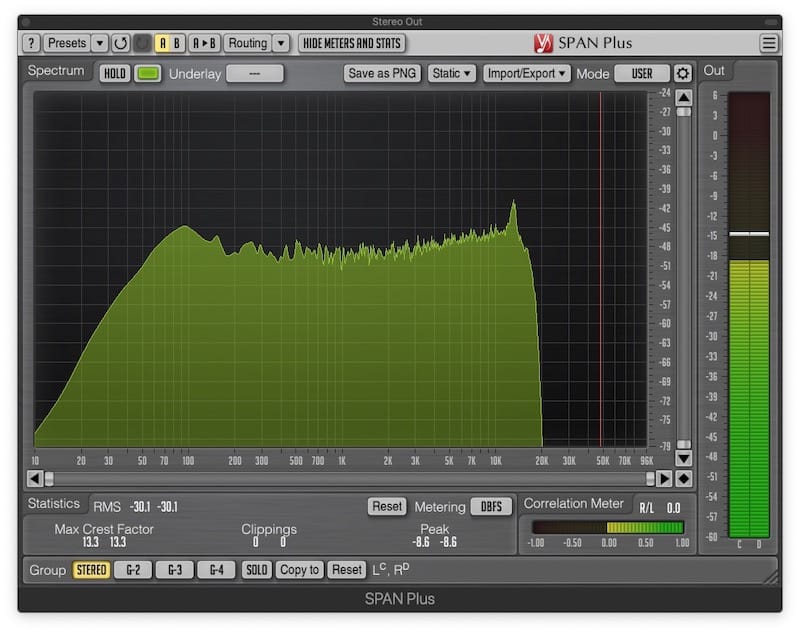Click Hide Meters and Stats
The image size is (800, 633).
coord(352,43)
